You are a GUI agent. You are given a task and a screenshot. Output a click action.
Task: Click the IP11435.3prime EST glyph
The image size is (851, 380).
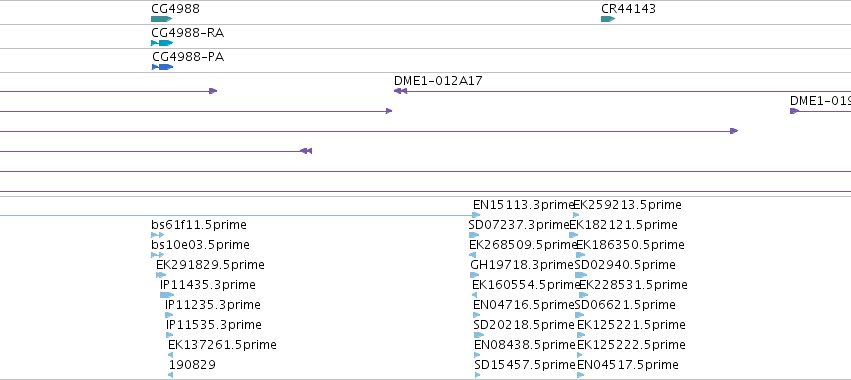pos(167,295)
